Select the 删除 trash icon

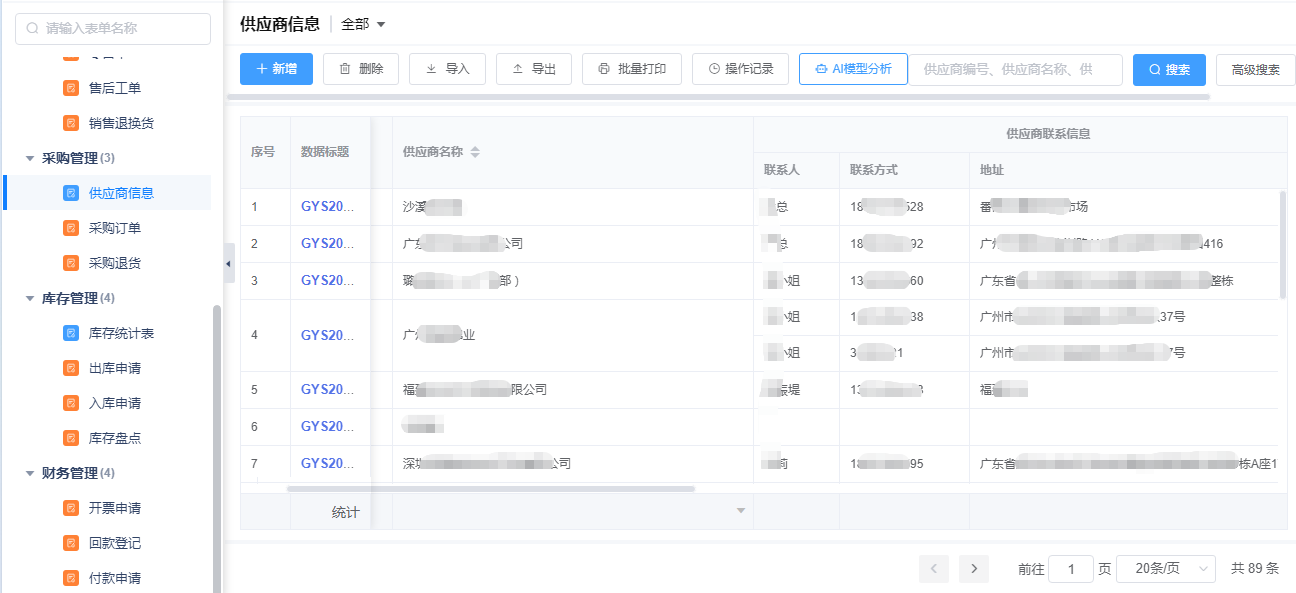click(x=345, y=69)
